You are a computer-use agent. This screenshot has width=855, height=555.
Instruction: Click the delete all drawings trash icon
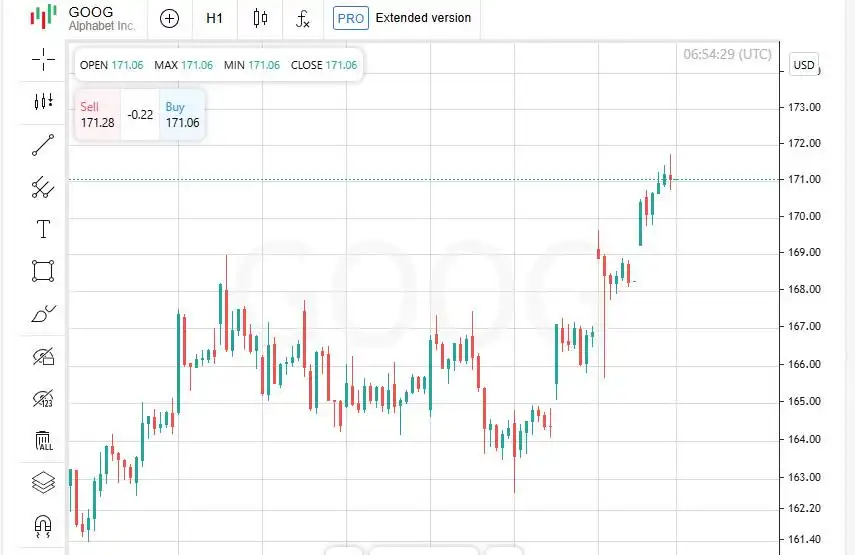click(44, 441)
